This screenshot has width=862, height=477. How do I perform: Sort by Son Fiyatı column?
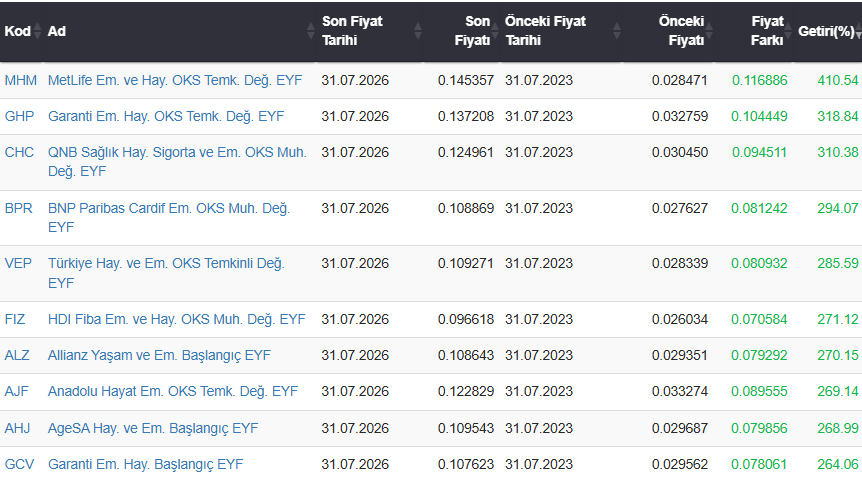coord(471,31)
